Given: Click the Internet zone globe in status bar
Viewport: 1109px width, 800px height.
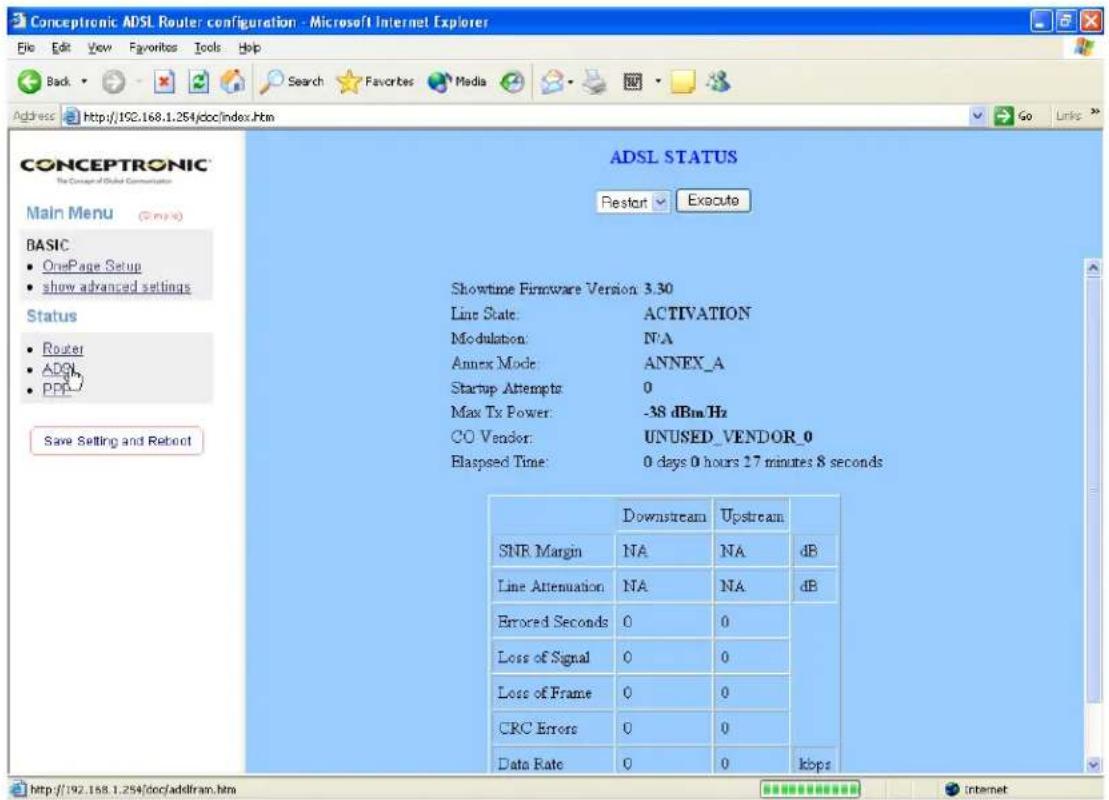Looking at the screenshot, I should pos(952,789).
